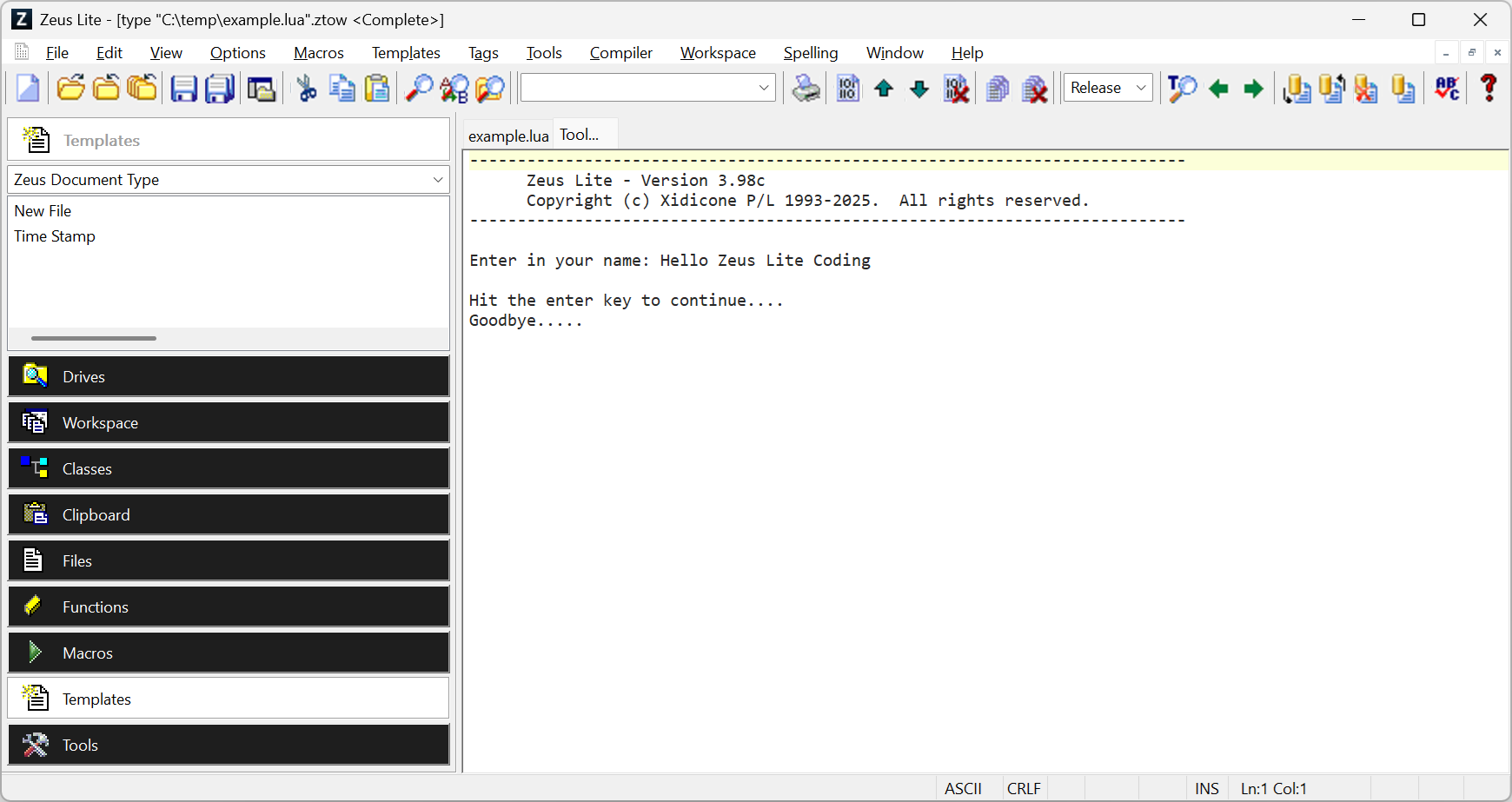Cut selection with the scissors icon

[x=306, y=88]
